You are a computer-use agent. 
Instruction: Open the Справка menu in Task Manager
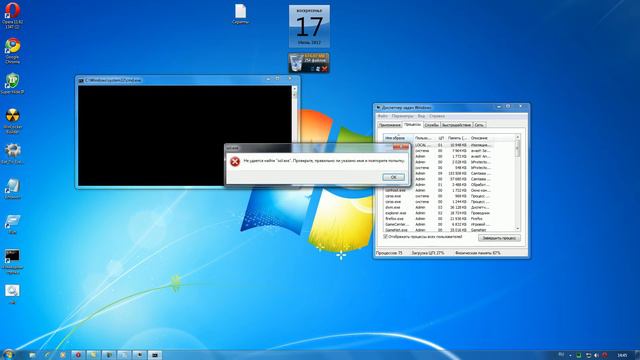(437, 116)
